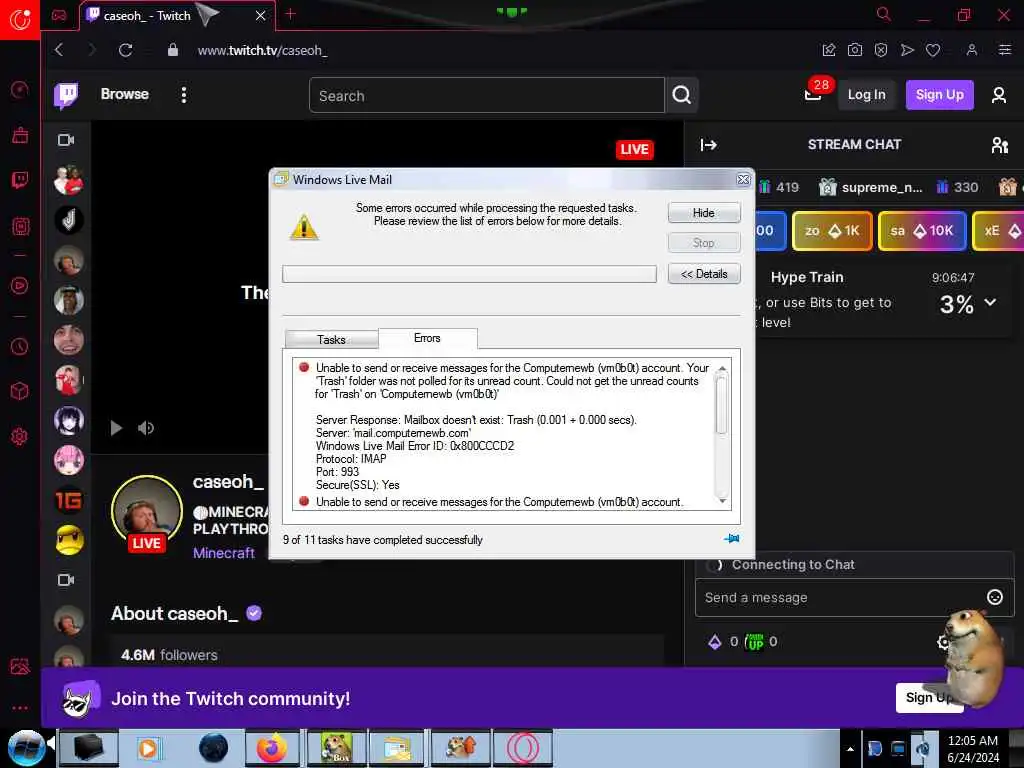This screenshot has width=1024, height=768.
Task: Click the Stop button in Live Mail
Action: pos(704,243)
